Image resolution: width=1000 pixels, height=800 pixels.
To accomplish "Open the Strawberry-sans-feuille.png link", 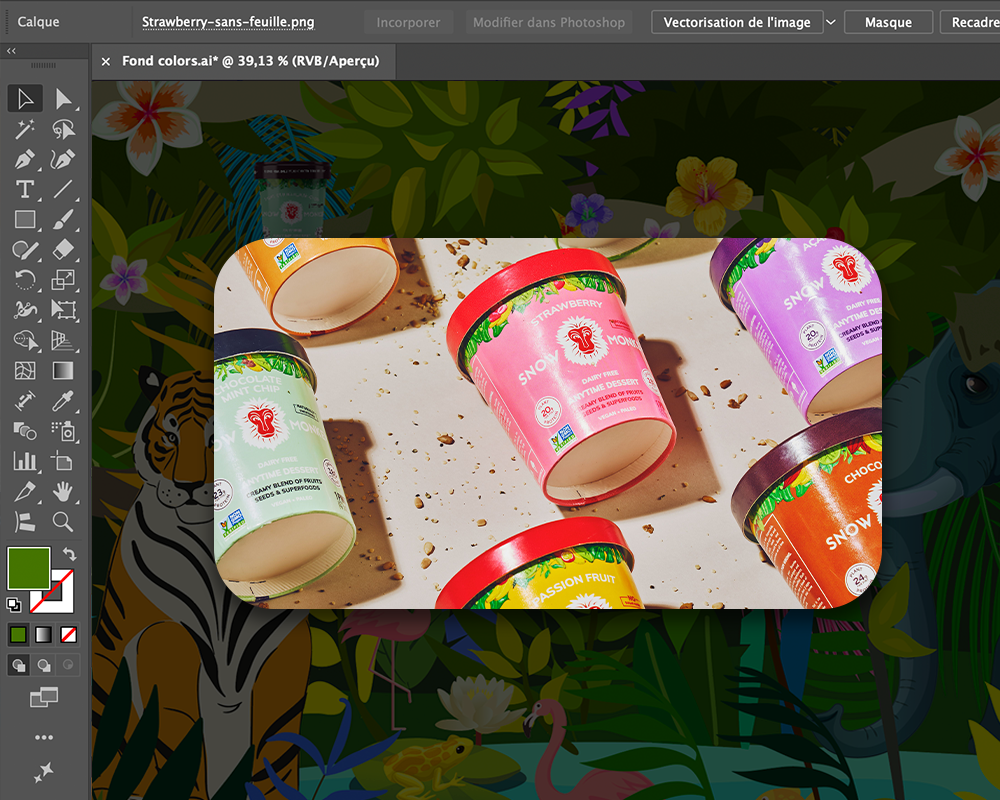I will [228, 22].
